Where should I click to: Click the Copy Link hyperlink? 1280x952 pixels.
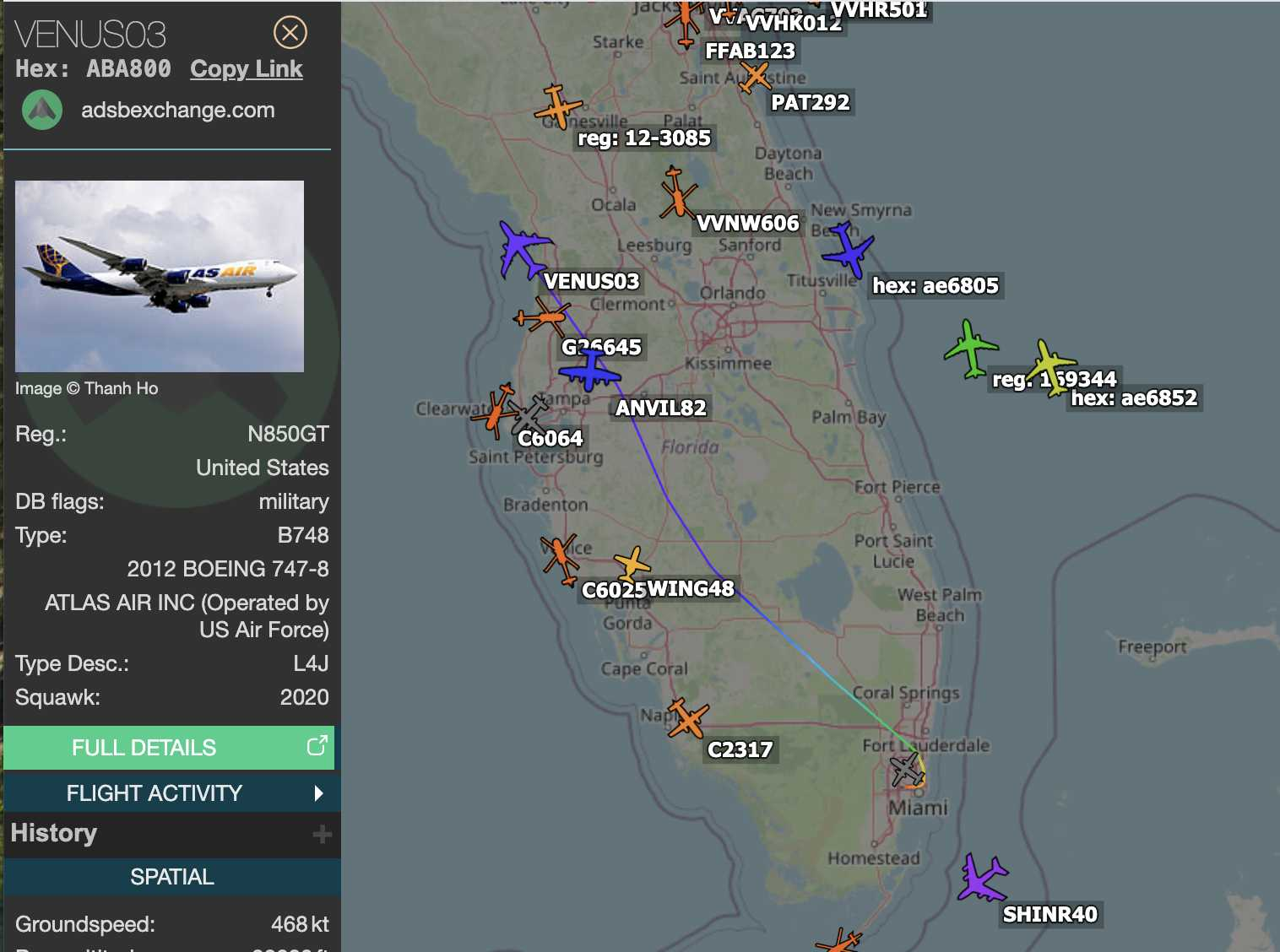tap(246, 69)
